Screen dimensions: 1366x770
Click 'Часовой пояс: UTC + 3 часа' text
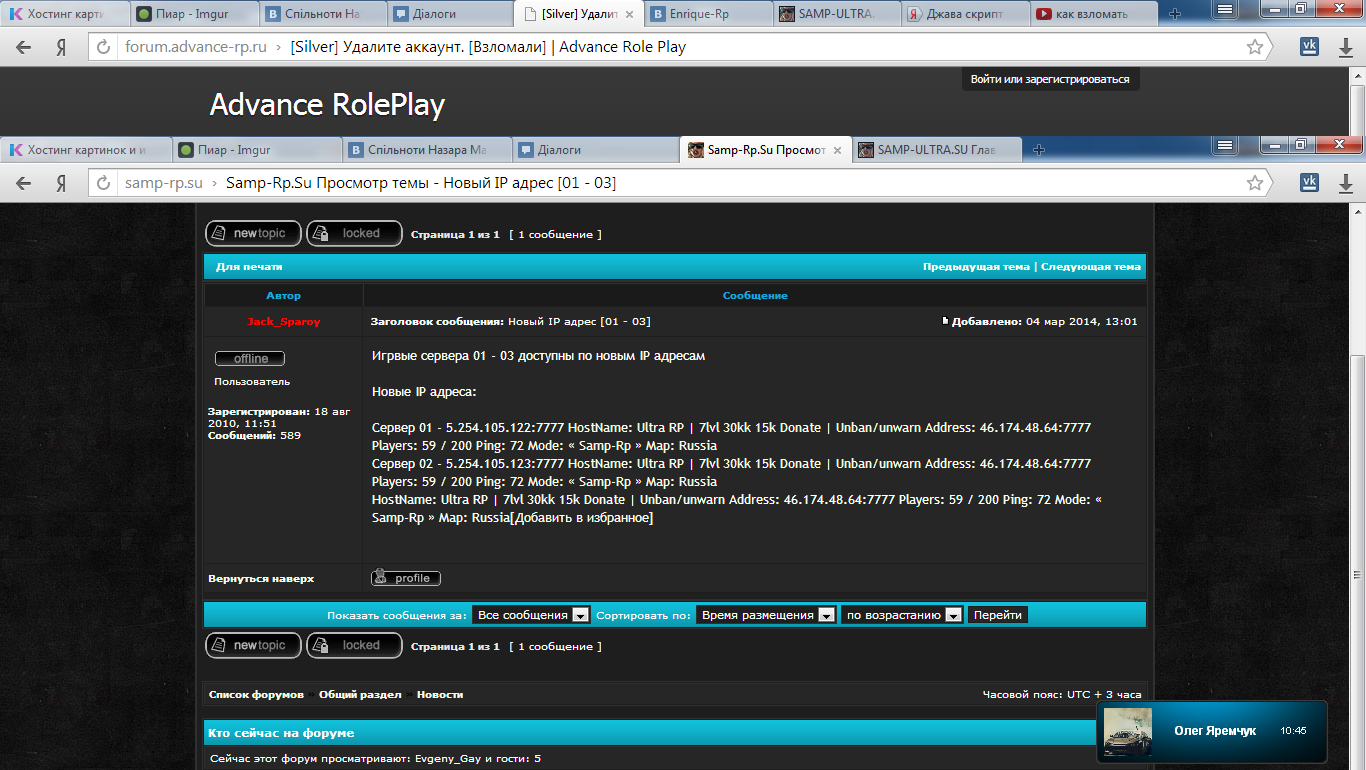click(x=1062, y=694)
